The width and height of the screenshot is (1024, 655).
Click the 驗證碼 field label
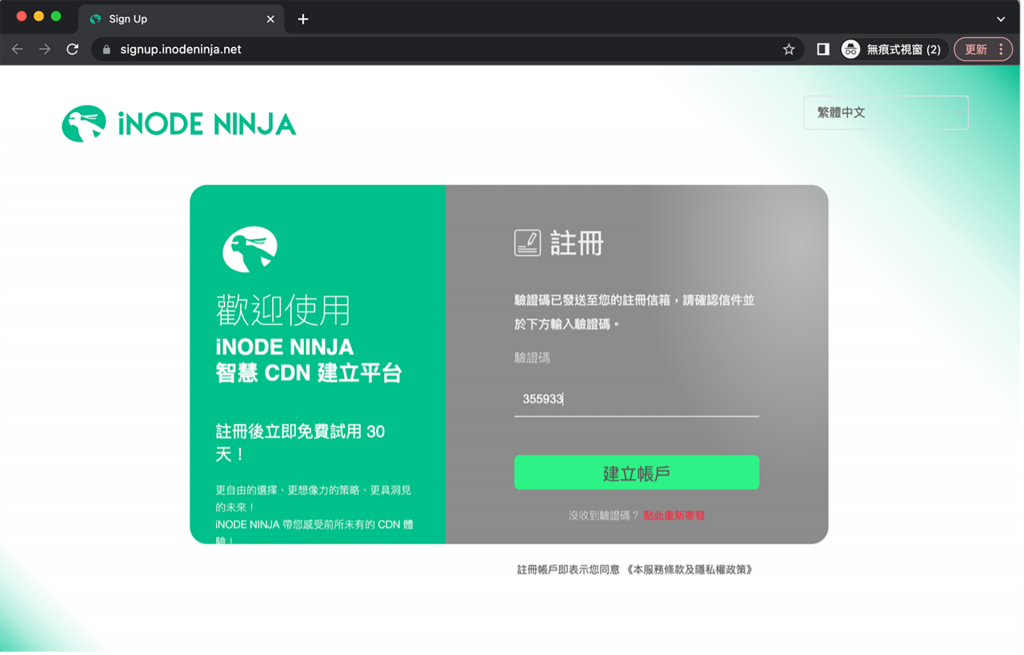(532, 358)
